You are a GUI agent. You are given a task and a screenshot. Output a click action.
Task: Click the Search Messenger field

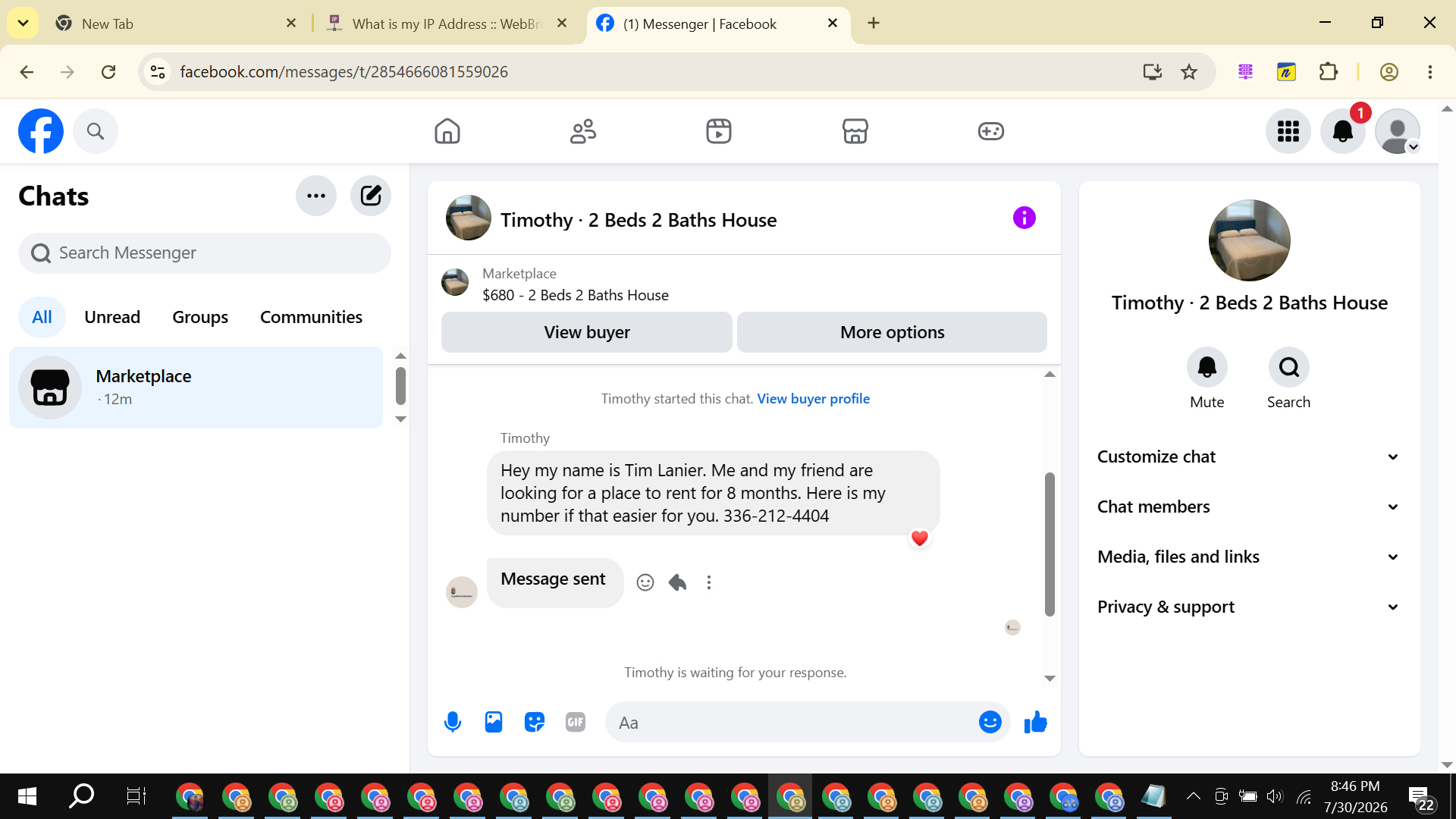coord(205,253)
